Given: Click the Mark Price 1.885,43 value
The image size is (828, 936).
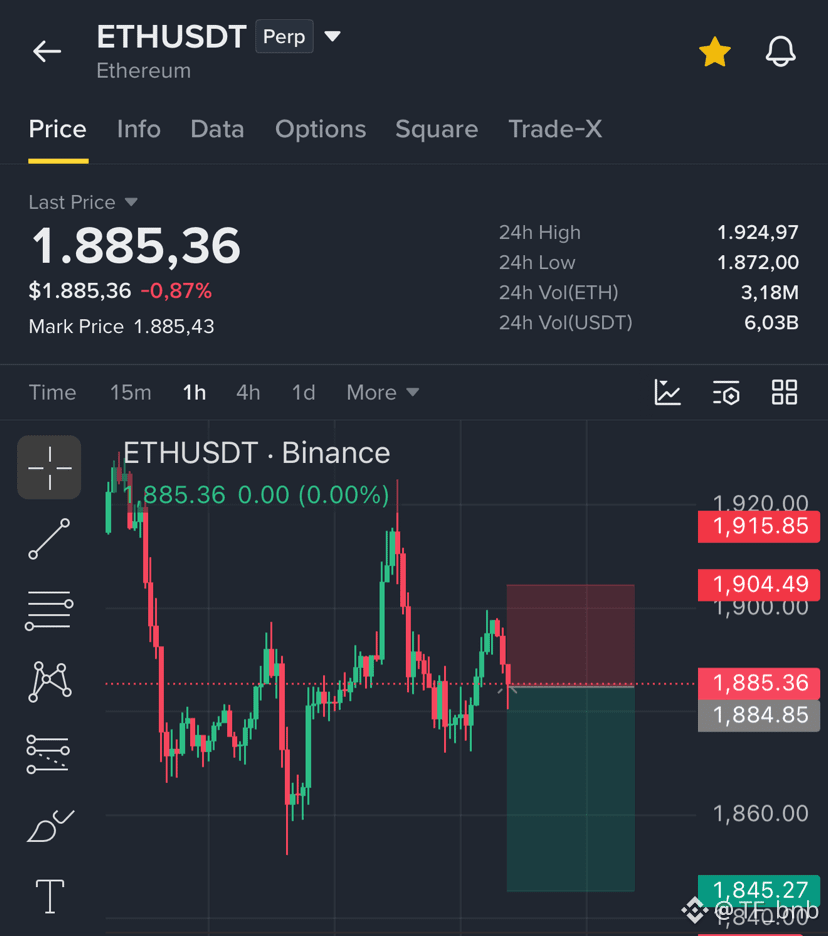Looking at the screenshot, I should coord(174,327).
